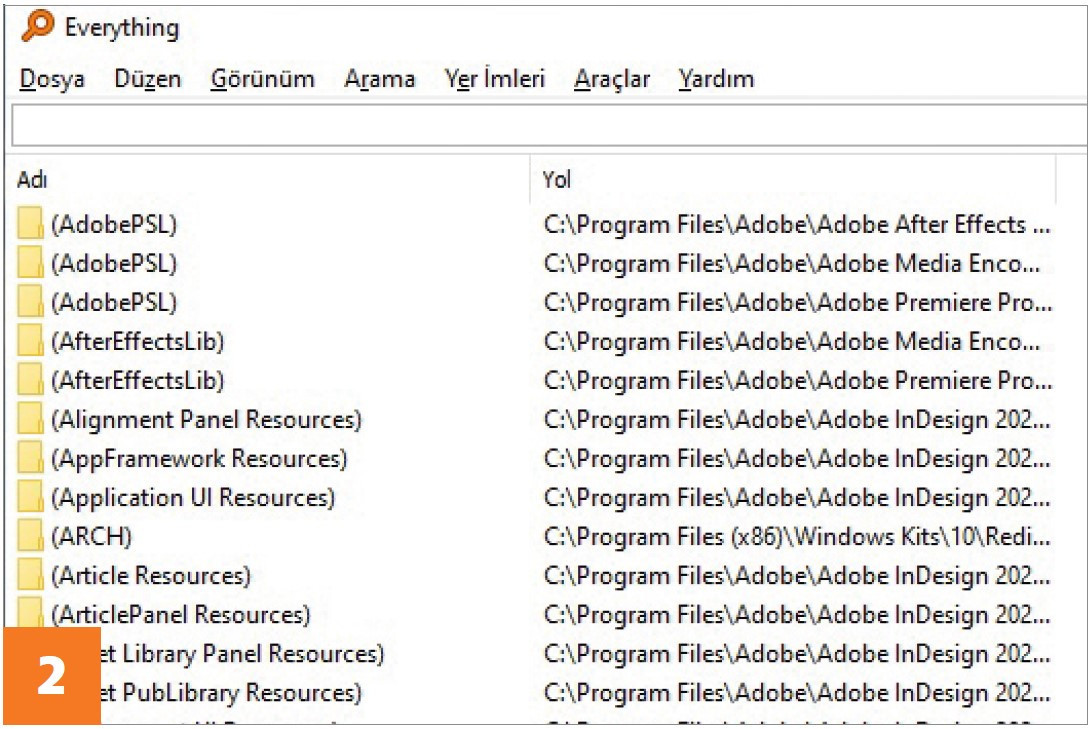This screenshot has height=729, width=1092.
Task: Click folder icon of (AdobePSL) in Media Encoder
Action: 30,262
